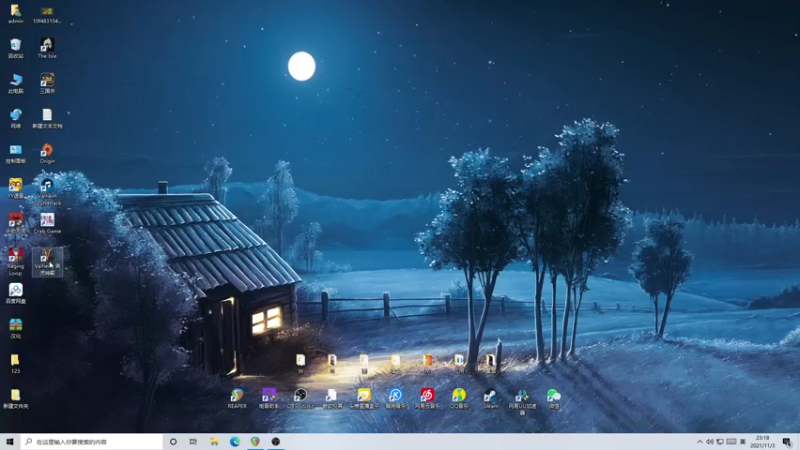
Task: Launch the WeChat shortcut
Action: pyautogui.click(x=554, y=398)
